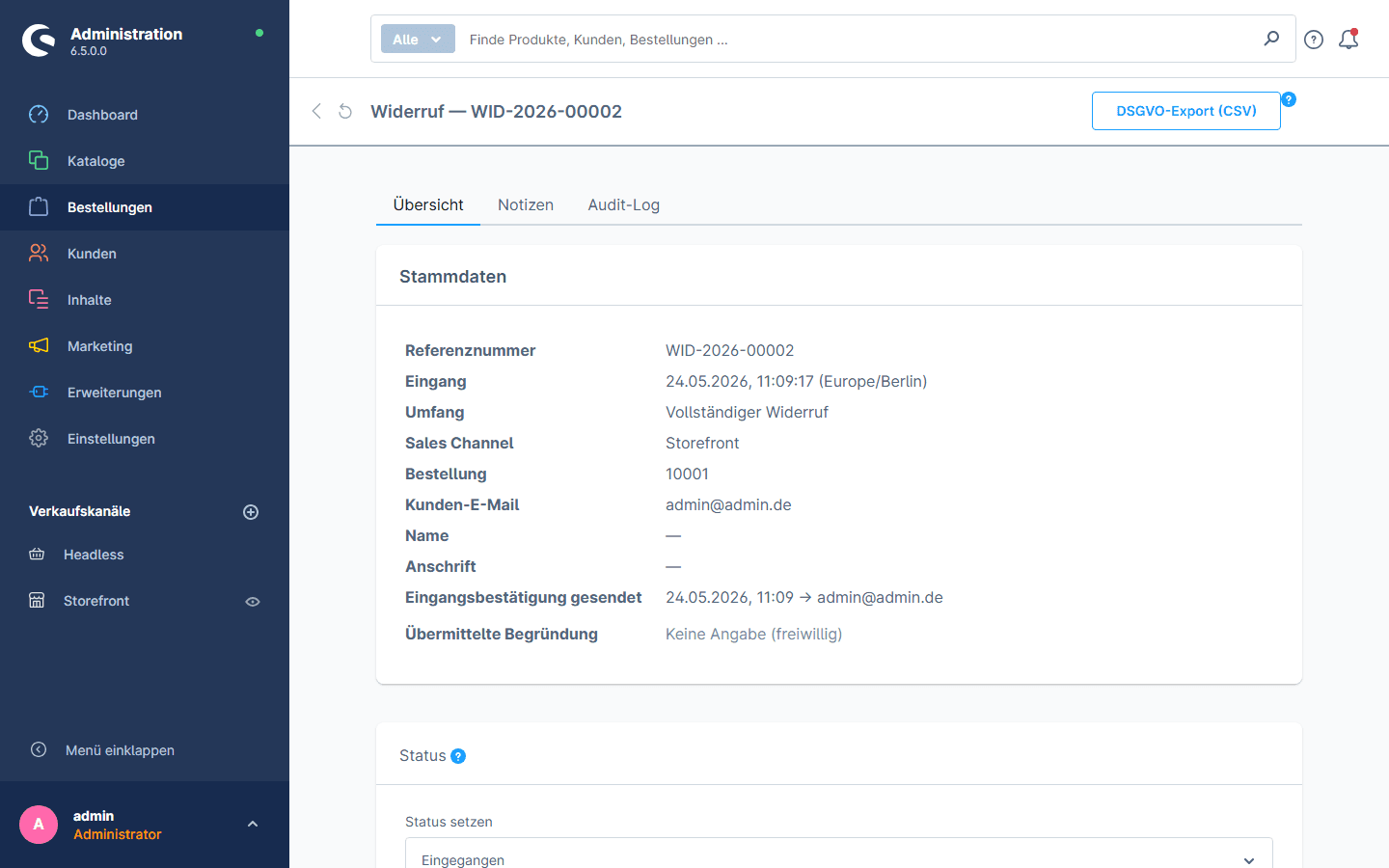Viewport: 1389px width, 868px height.
Task: Click the DSGVO-Export (CSV) button
Action: [x=1186, y=111]
